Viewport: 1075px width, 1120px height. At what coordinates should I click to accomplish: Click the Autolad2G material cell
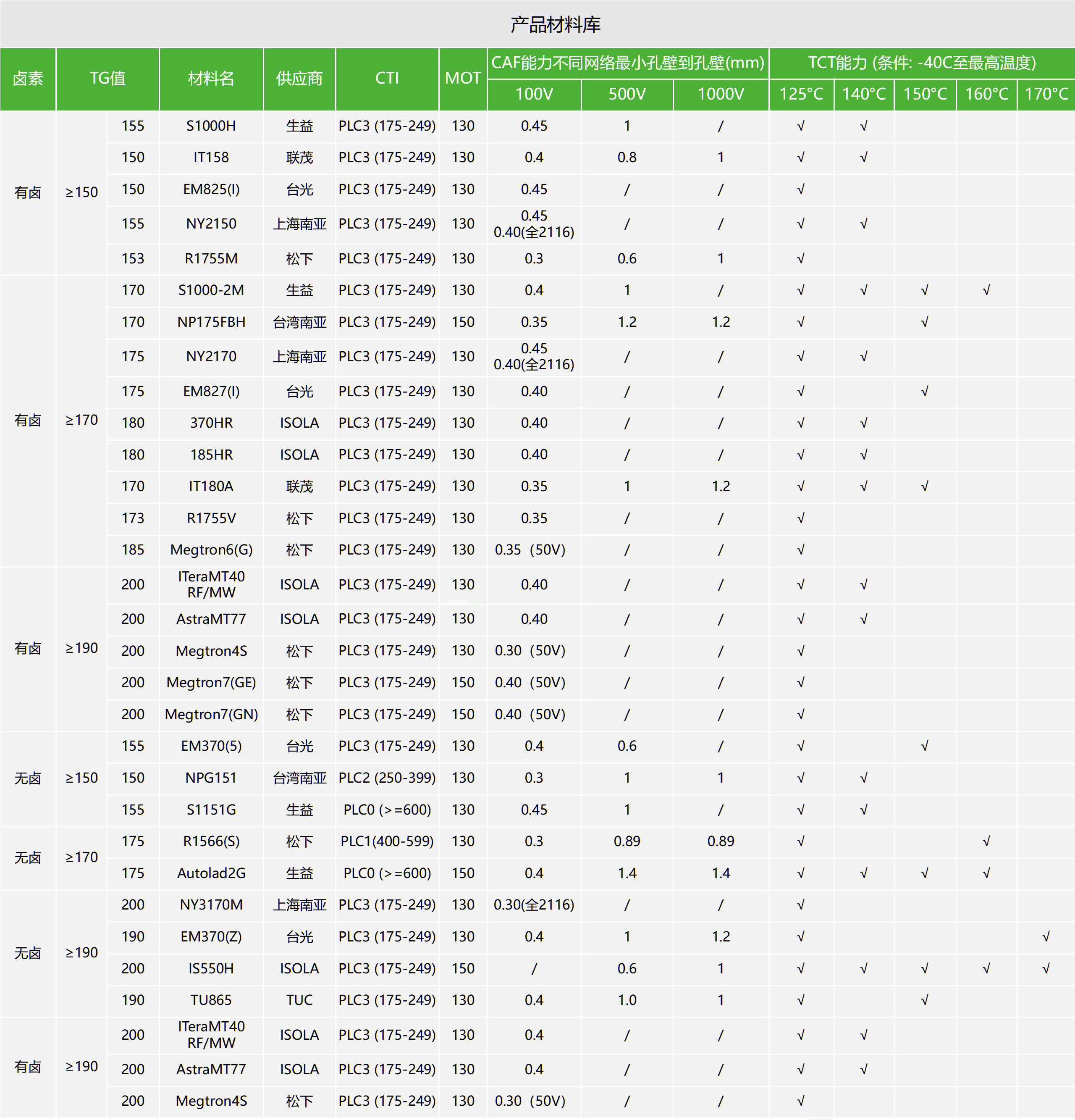(211, 873)
